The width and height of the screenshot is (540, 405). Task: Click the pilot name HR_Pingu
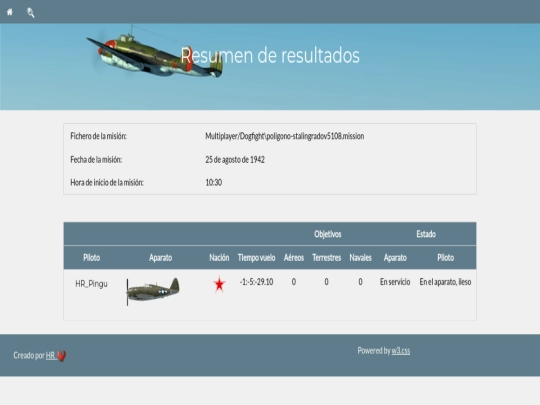[91, 284]
